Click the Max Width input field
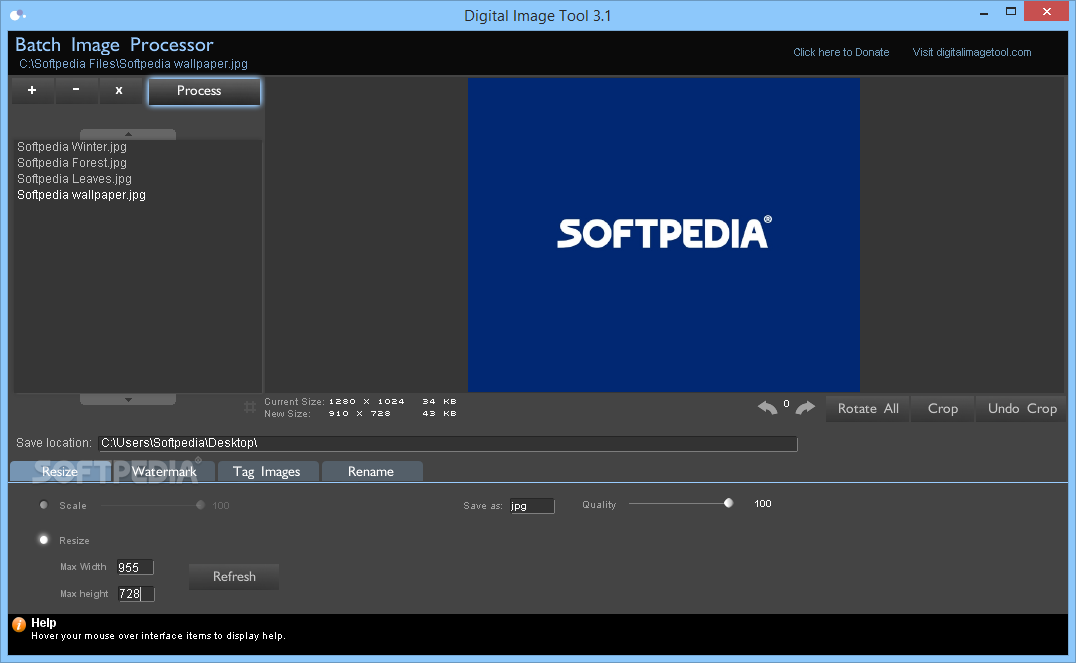The width and height of the screenshot is (1076, 663). click(x=135, y=568)
